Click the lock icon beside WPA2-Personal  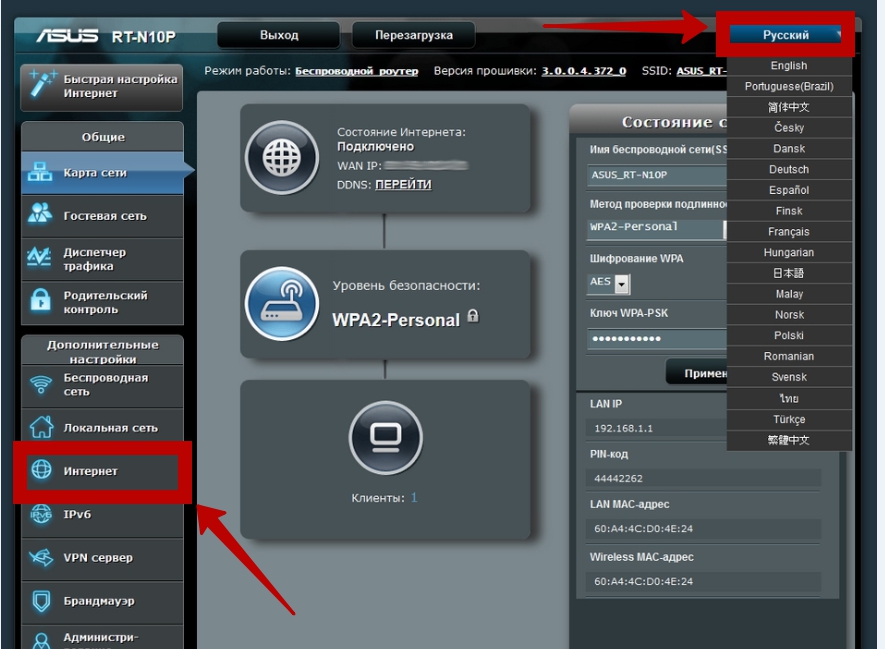[x=473, y=316]
